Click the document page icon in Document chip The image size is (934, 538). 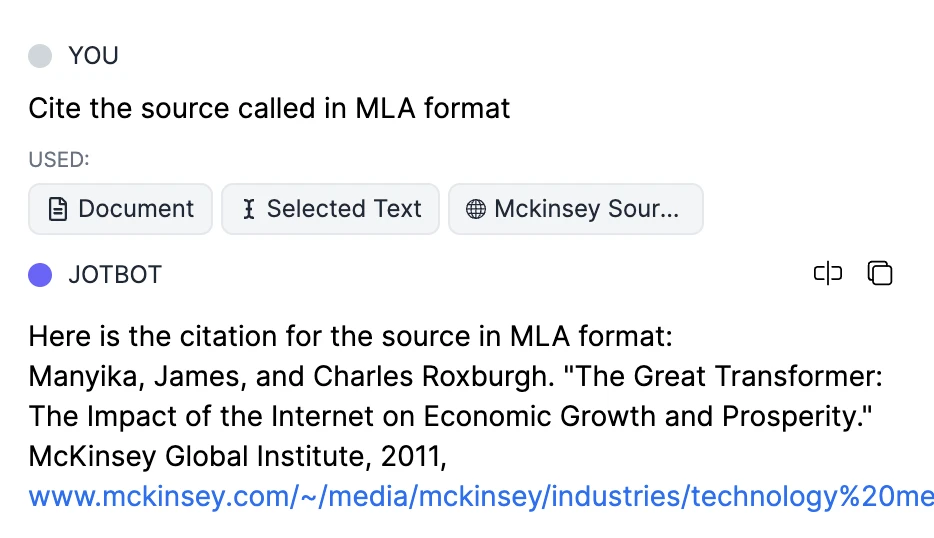tap(58, 209)
